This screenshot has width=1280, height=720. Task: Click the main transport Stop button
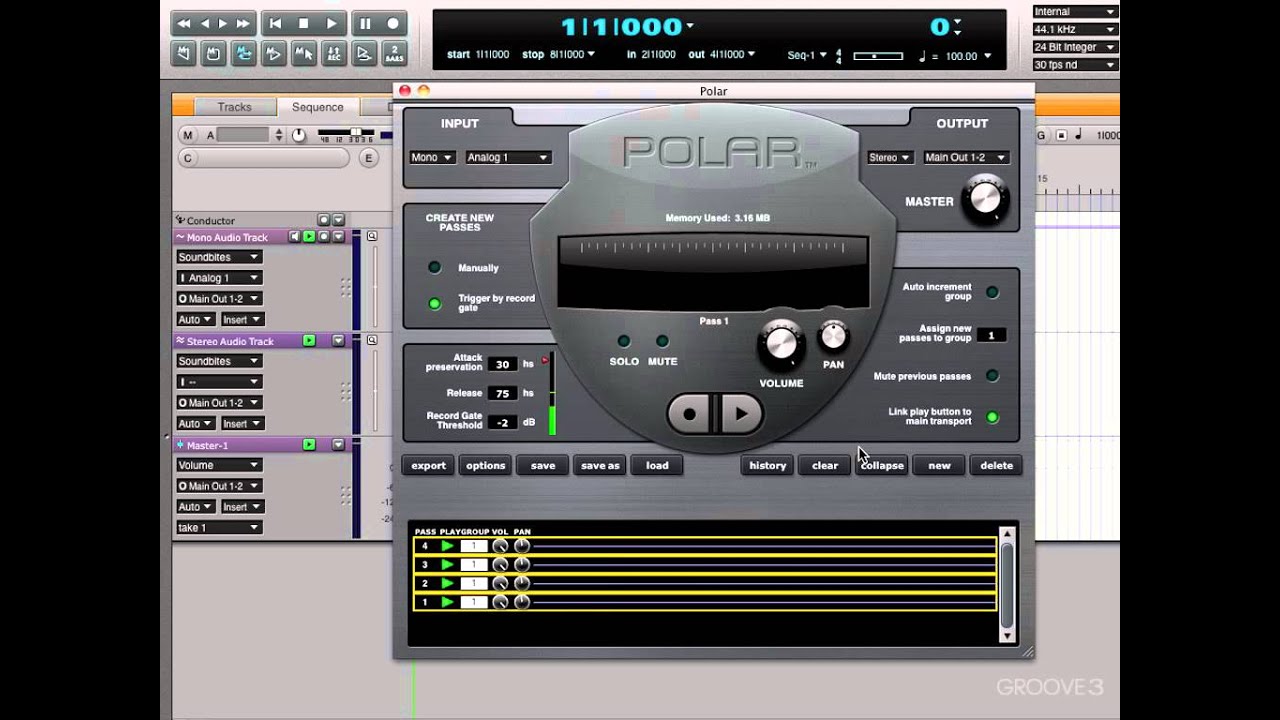tap(304, 23)
